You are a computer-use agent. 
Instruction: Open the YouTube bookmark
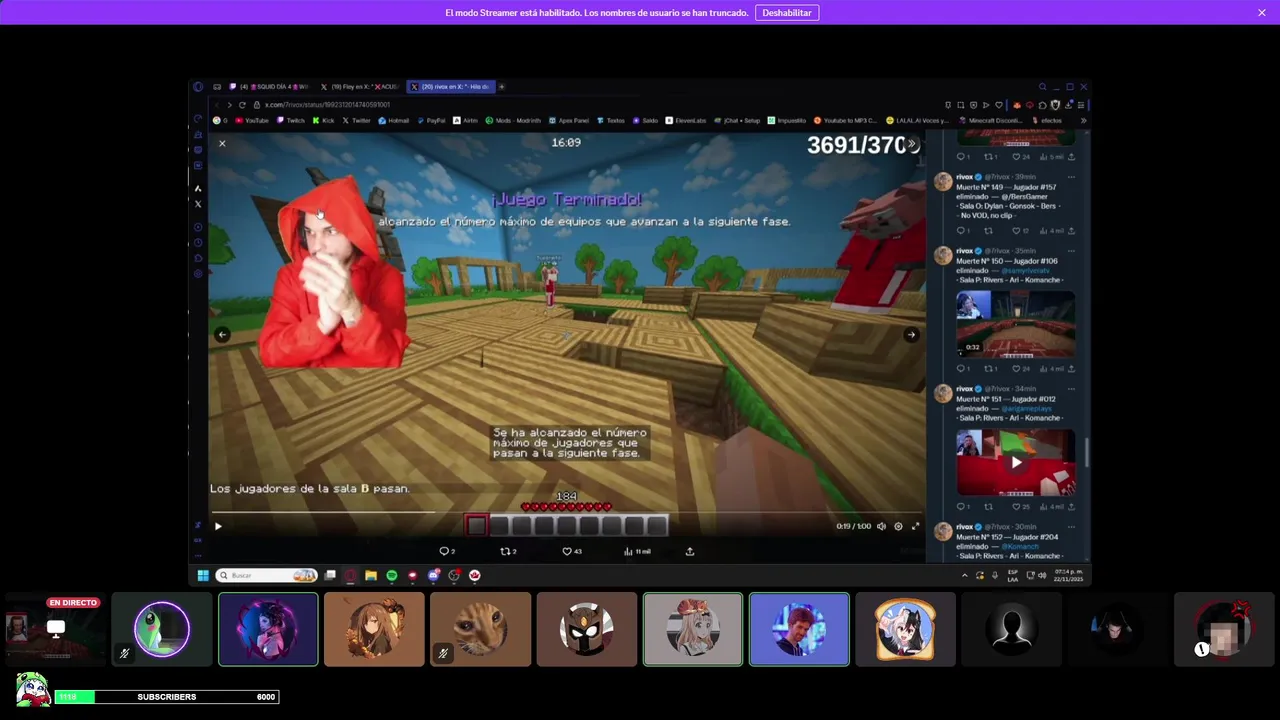tap(251, 121)
